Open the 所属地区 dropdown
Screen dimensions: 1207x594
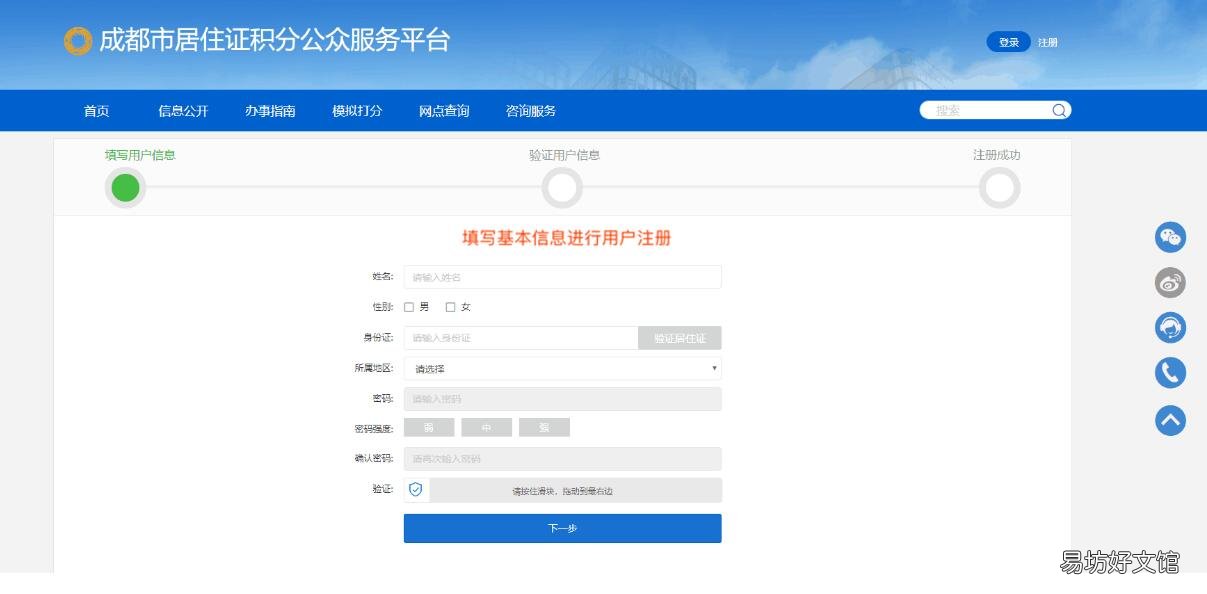click(562, 368)
